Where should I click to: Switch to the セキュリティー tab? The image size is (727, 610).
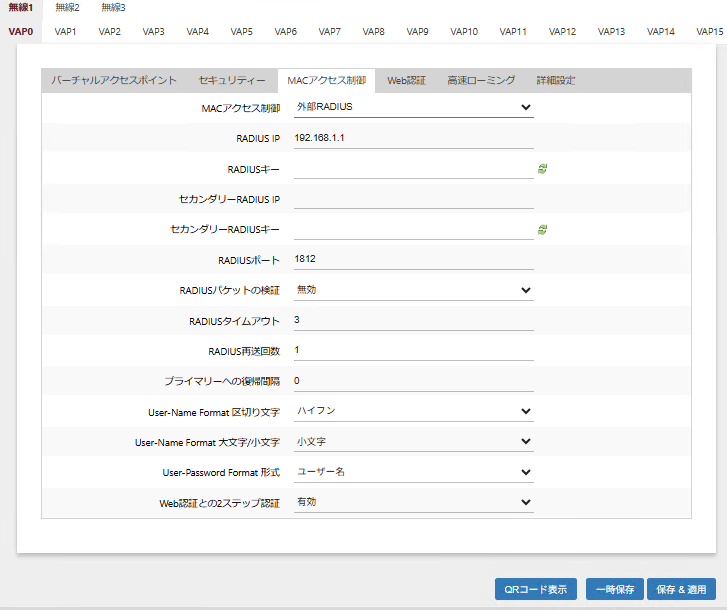pos(232,80)
